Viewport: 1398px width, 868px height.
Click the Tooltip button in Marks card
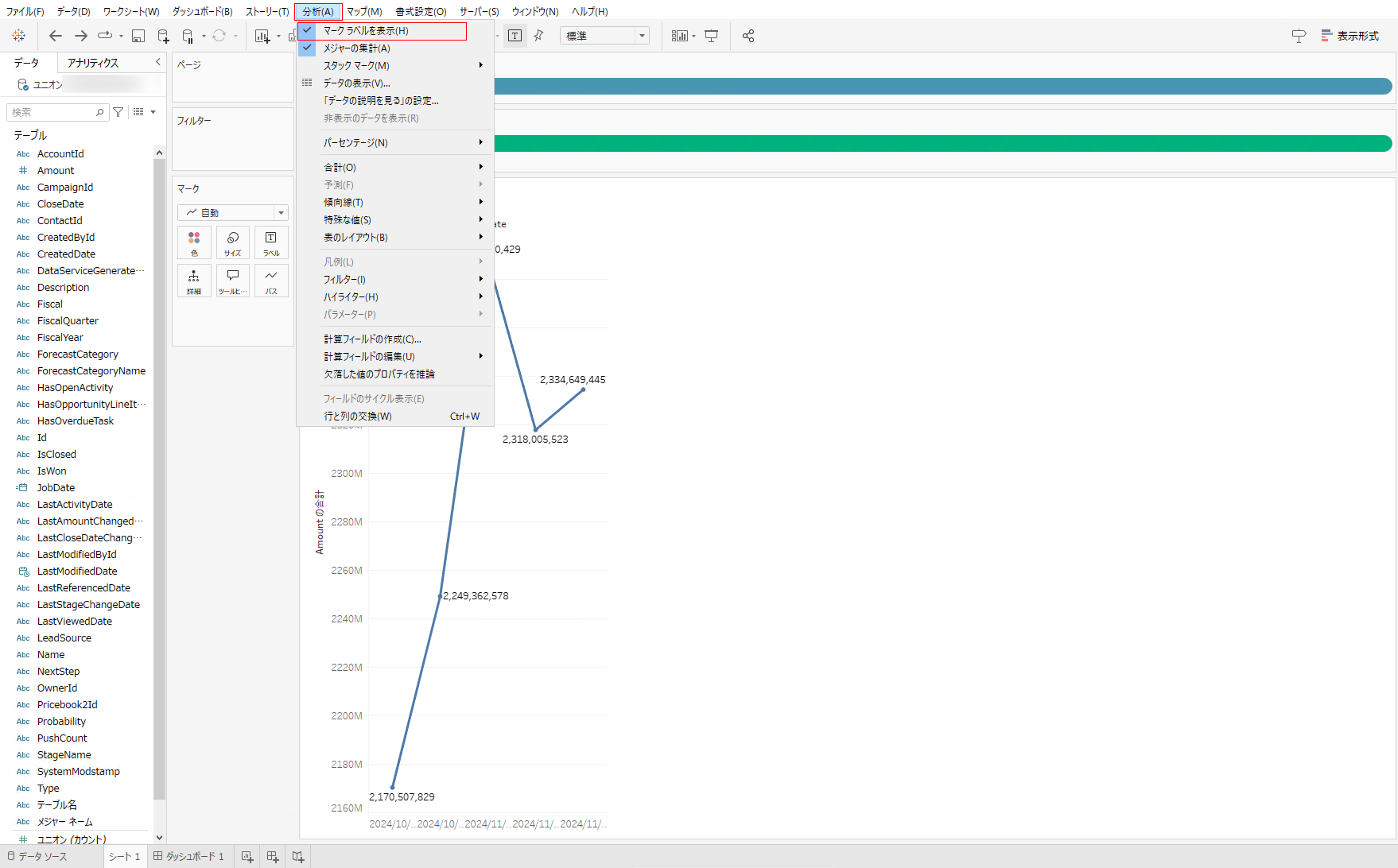click(232, 281)
